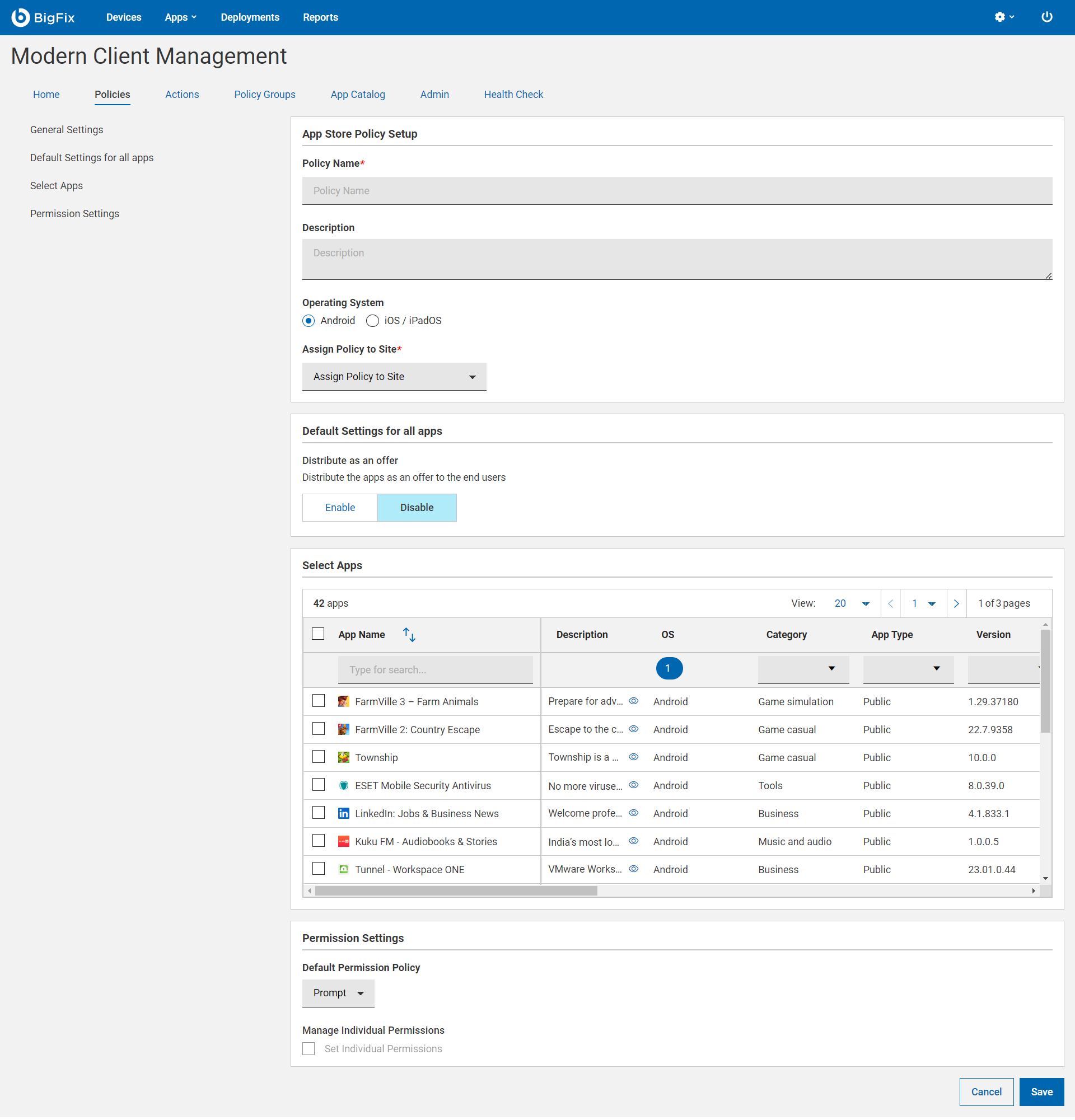Show Township description via eye icon
1075x1120 pixels.
633,757
